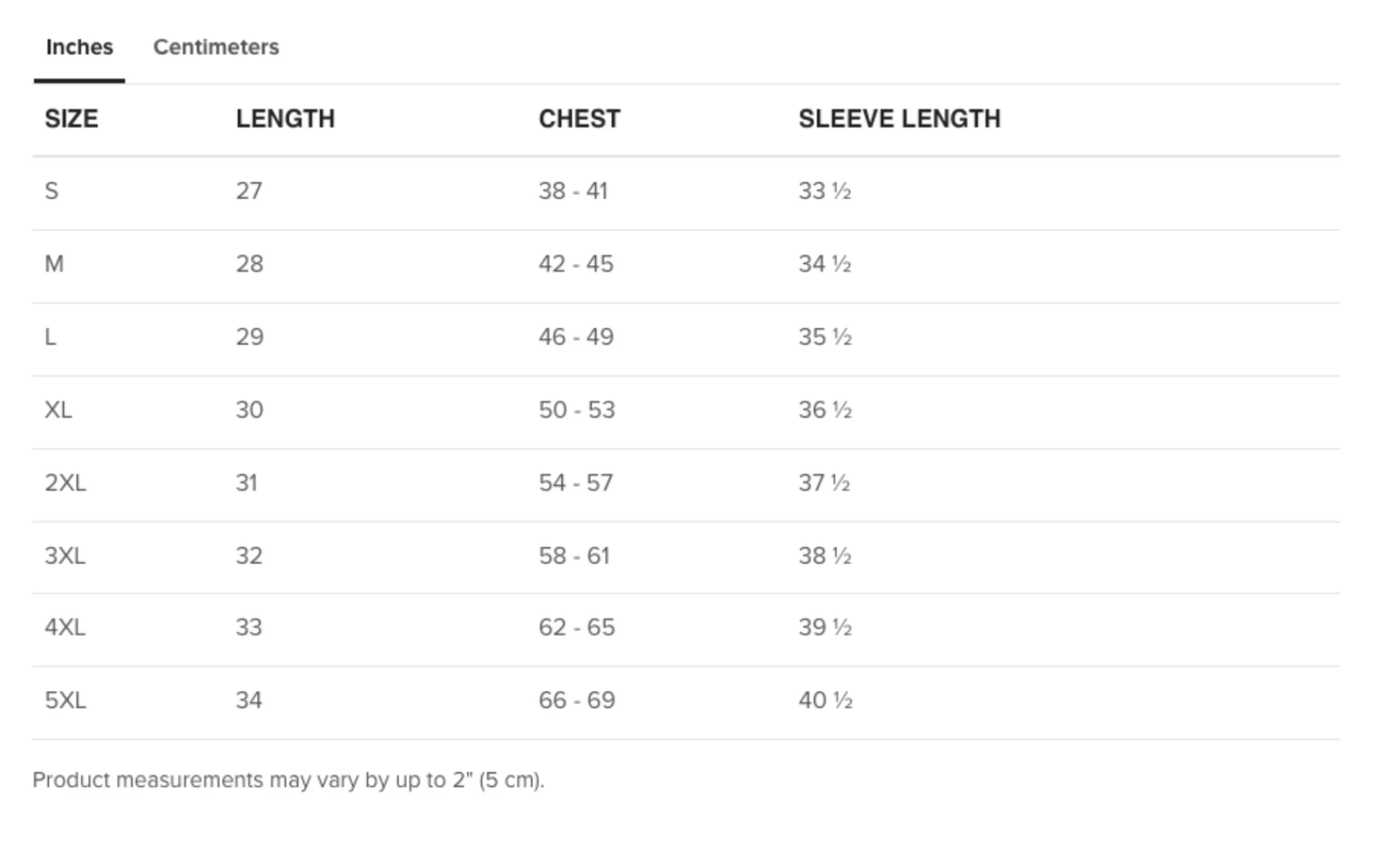Select the 4XL size row label
Screen dimensions: 1400x842
click(65, 628)
